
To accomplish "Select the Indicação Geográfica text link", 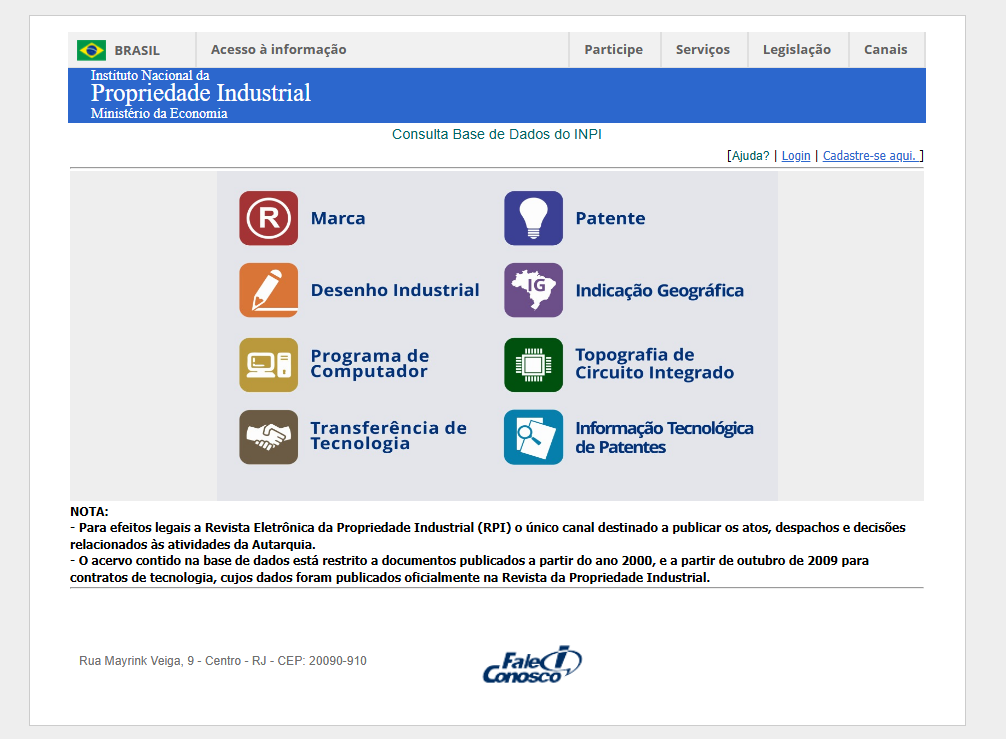I will [x=660, y=291].
